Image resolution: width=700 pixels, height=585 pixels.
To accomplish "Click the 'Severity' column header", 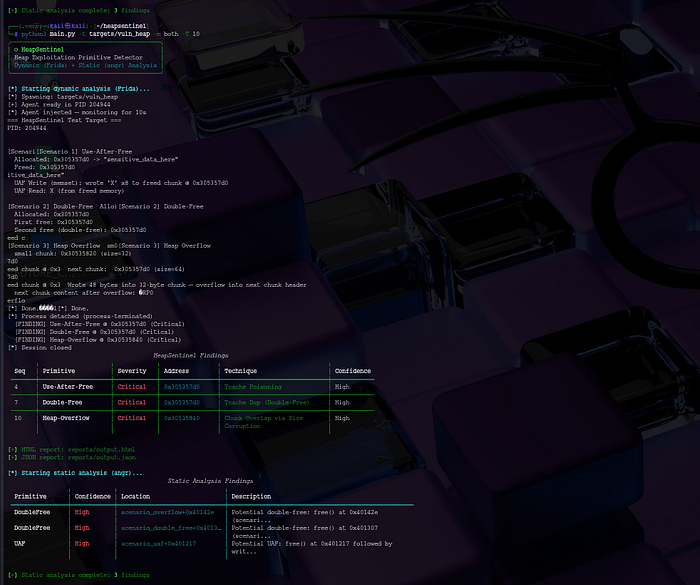I will pos(132,371).
